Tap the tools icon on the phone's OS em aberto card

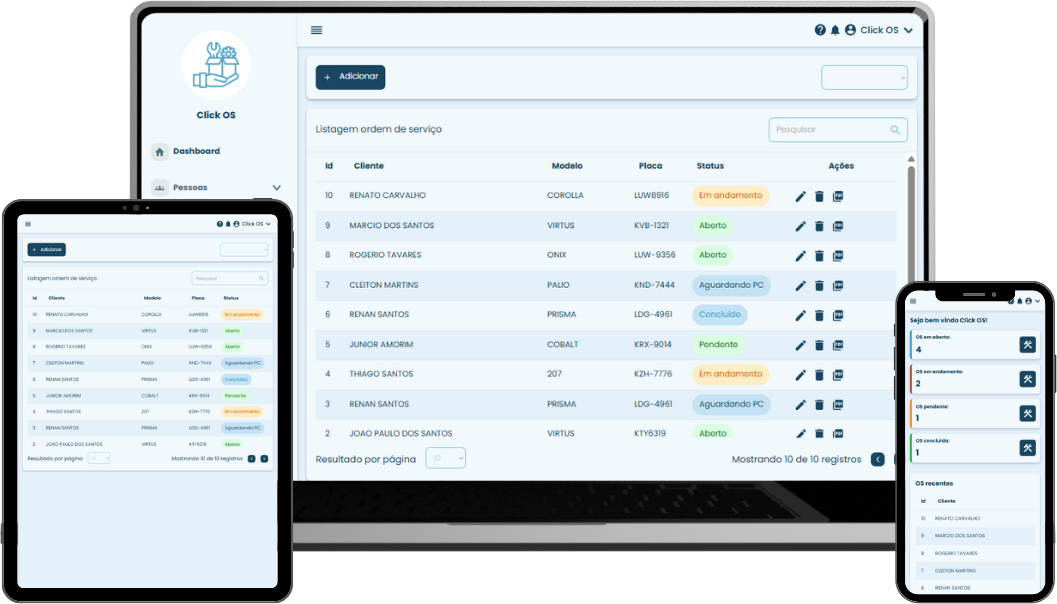(x=1027, y=345)
